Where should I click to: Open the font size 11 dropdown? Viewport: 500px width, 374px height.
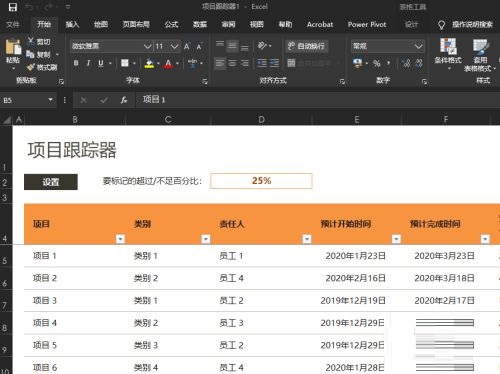point(175,46)
